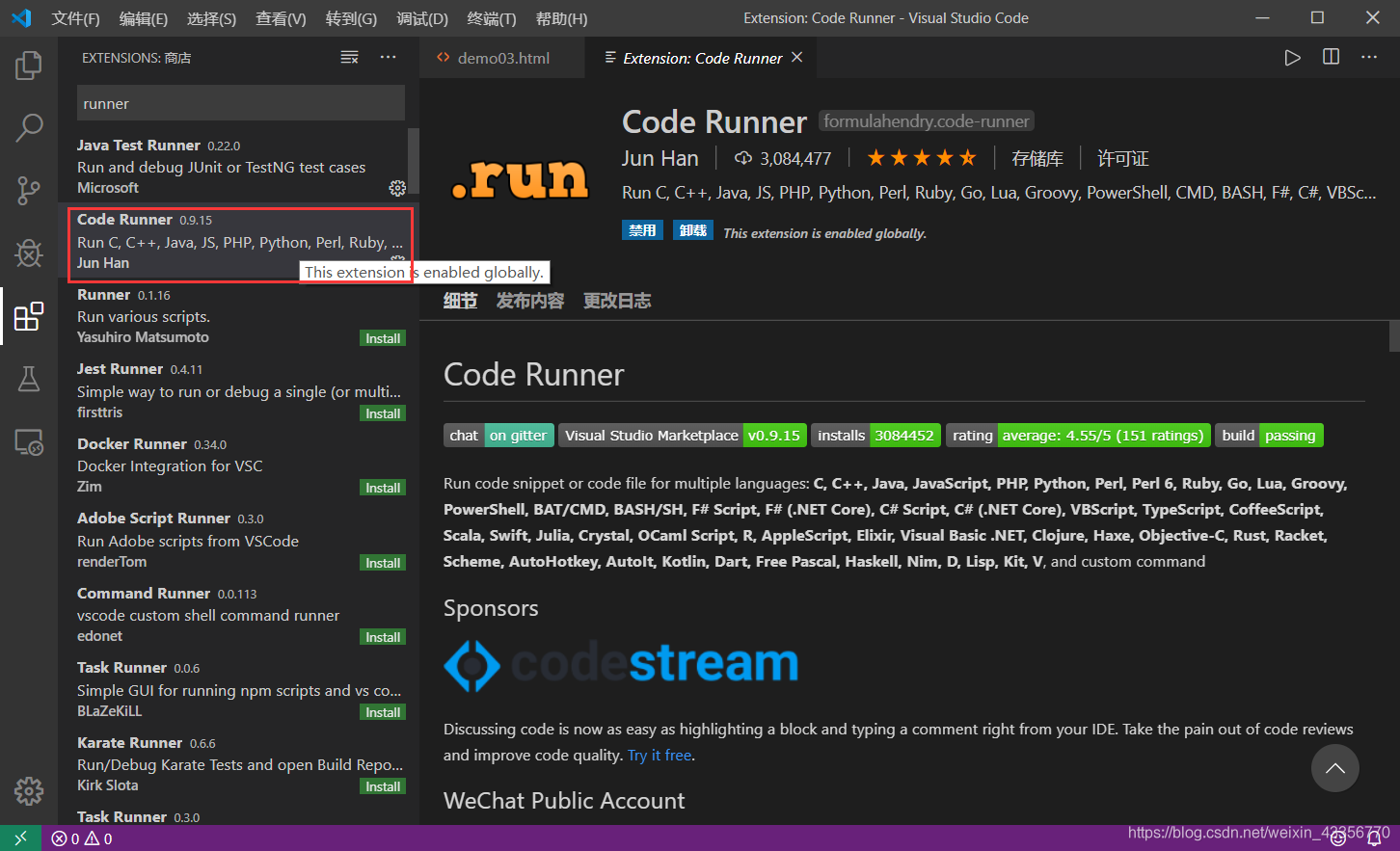Image resolution: width=1400 pixels, height=851 pixels.
Task: Click the installs 3084452 badge
Action: pos(875,436)
